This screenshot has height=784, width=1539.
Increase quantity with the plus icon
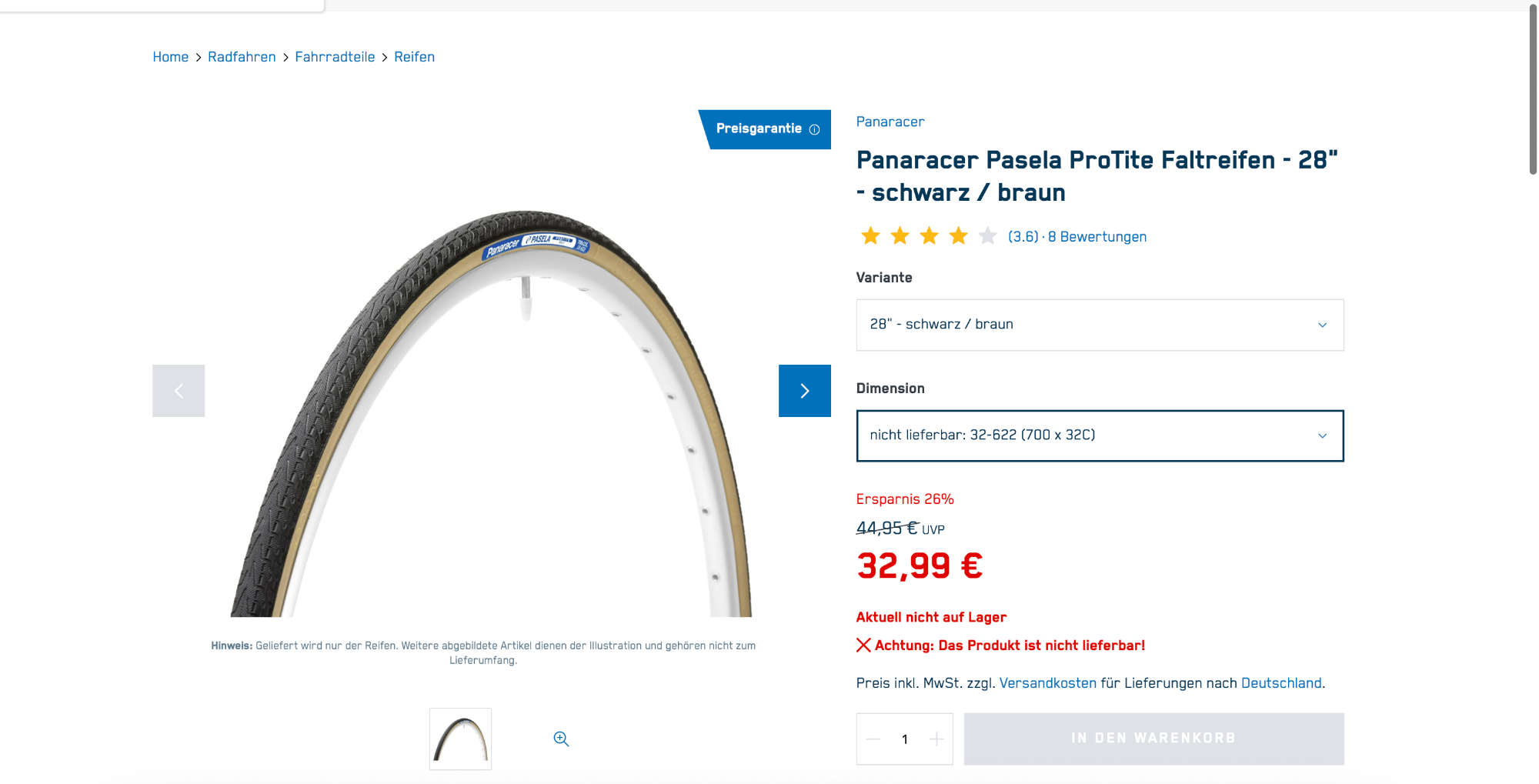(936, 739)
